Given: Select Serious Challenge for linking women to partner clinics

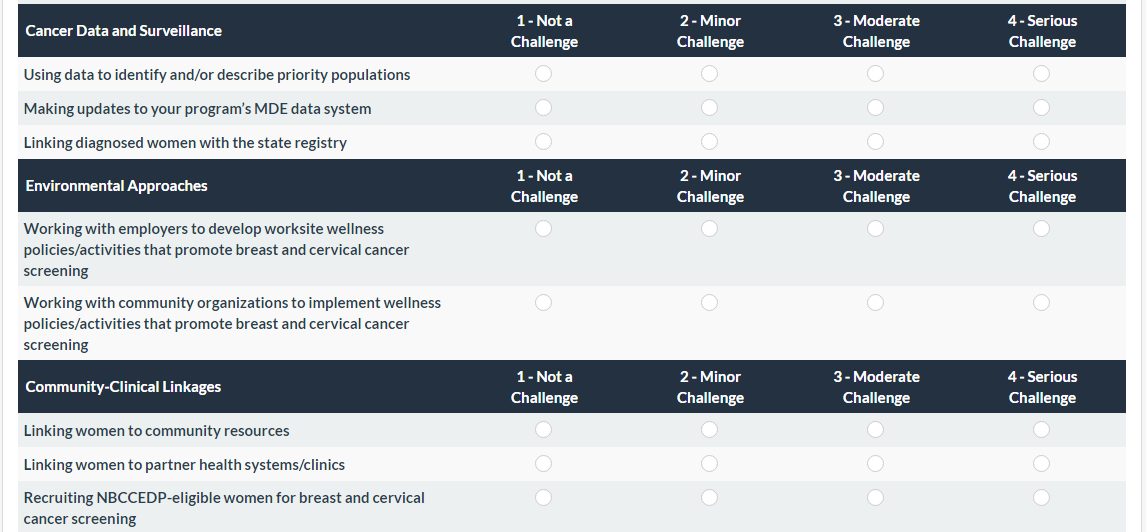Looking at the screenshot, I should 1041,464.
